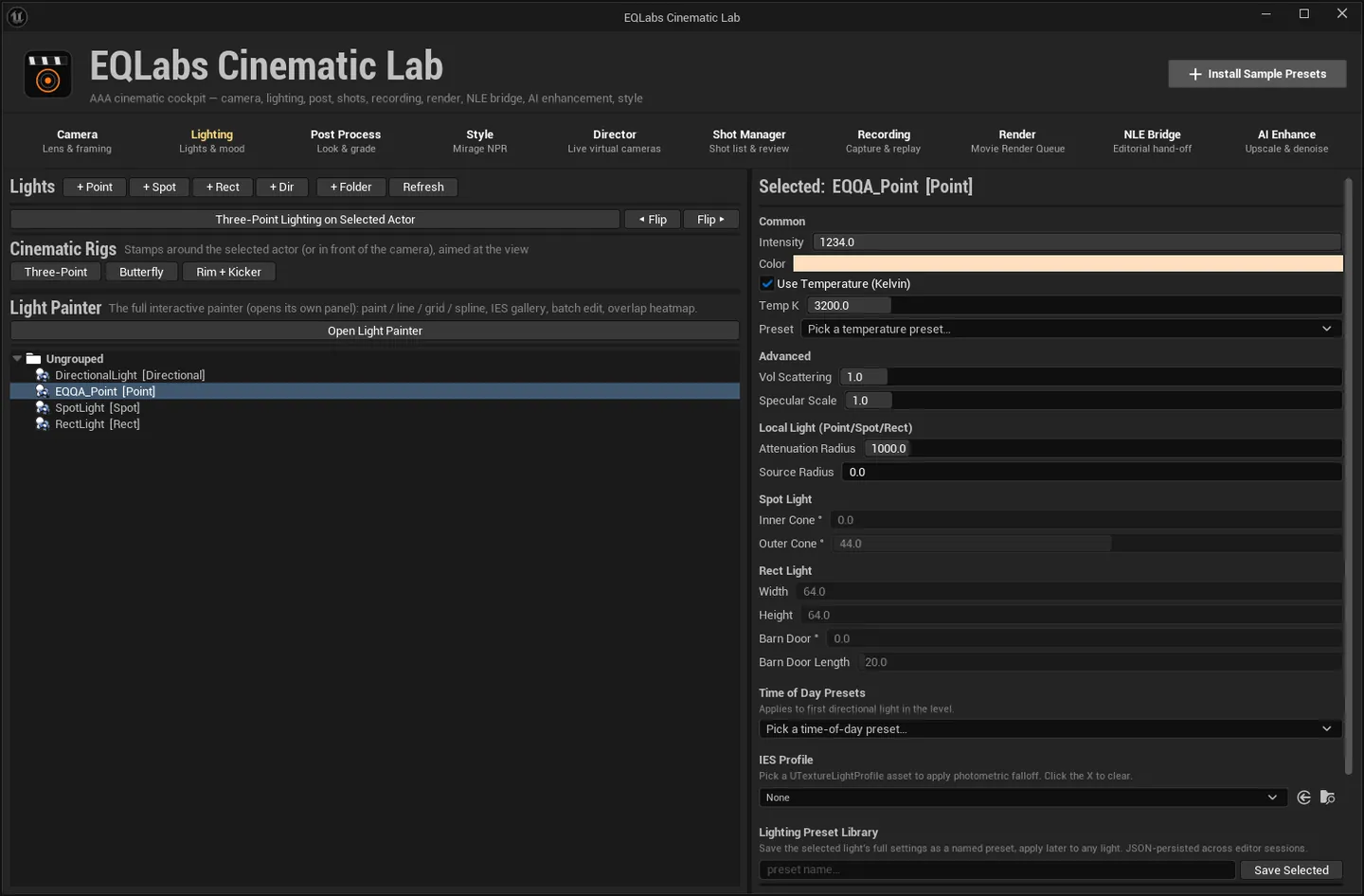
Task: Switch to the Camera tab
Action: point(77,140)
